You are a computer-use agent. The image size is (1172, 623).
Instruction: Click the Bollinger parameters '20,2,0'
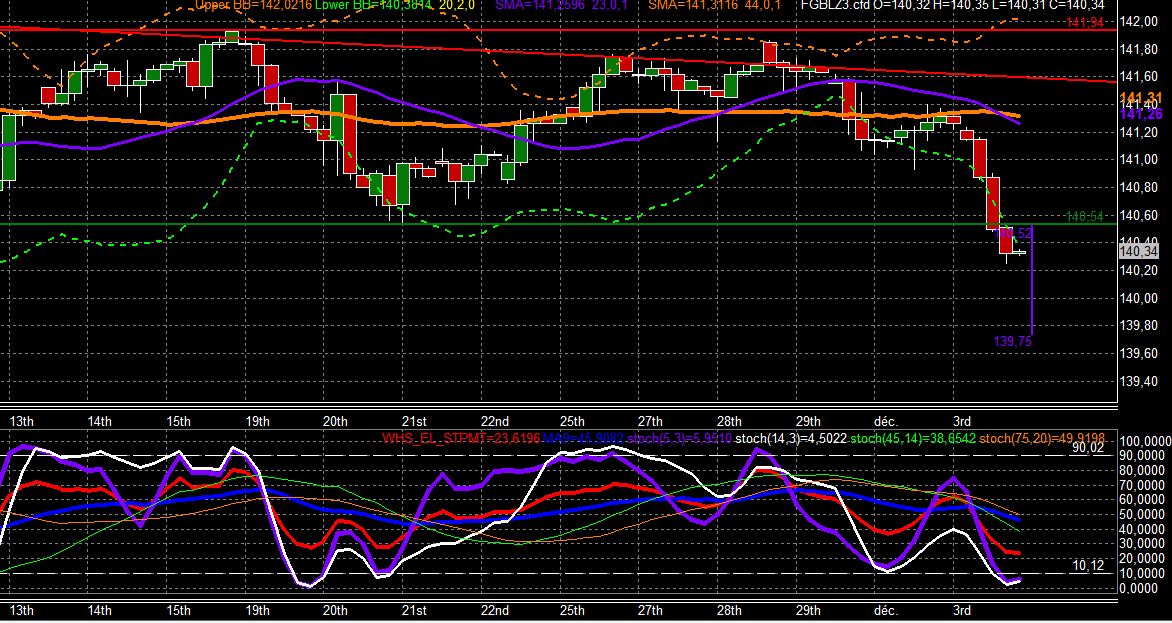coord(455,5)
